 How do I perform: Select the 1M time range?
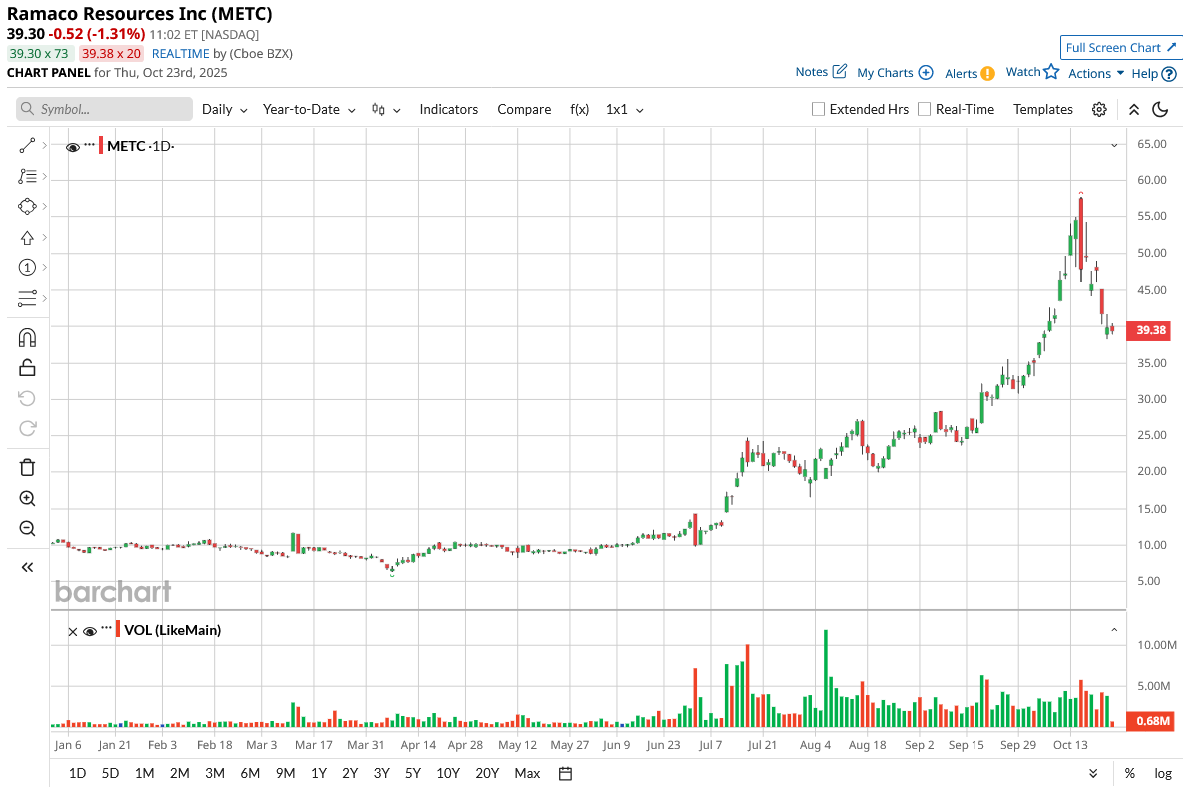[145, 773]
